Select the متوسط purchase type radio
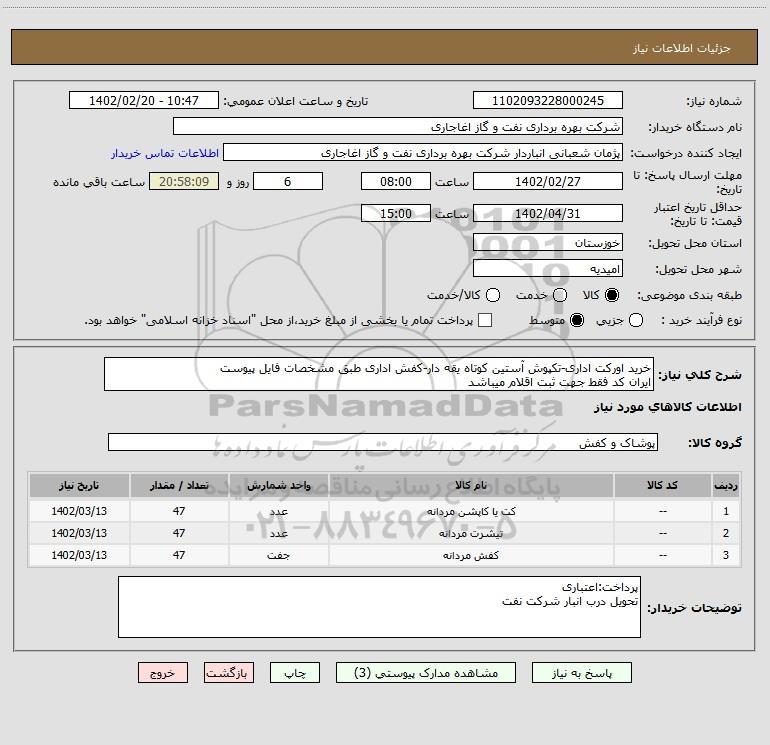The height and width of the screenshot is (745, 770). tap(577, 320)
